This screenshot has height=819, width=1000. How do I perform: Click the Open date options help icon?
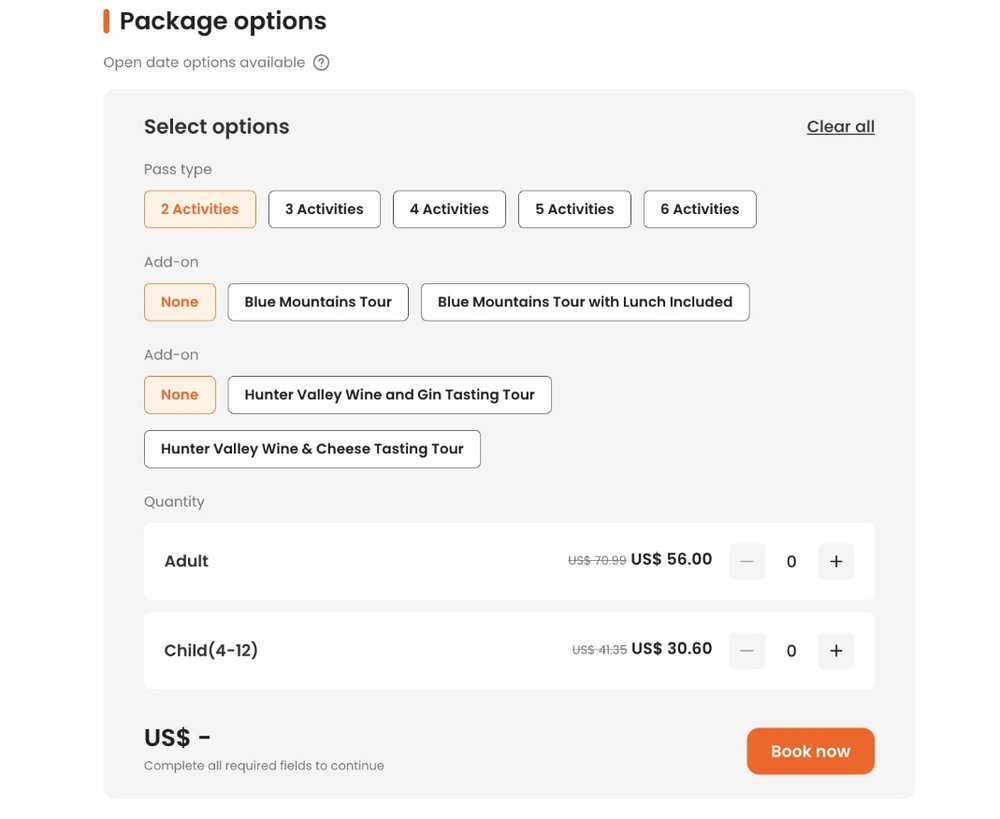(320, 62)
